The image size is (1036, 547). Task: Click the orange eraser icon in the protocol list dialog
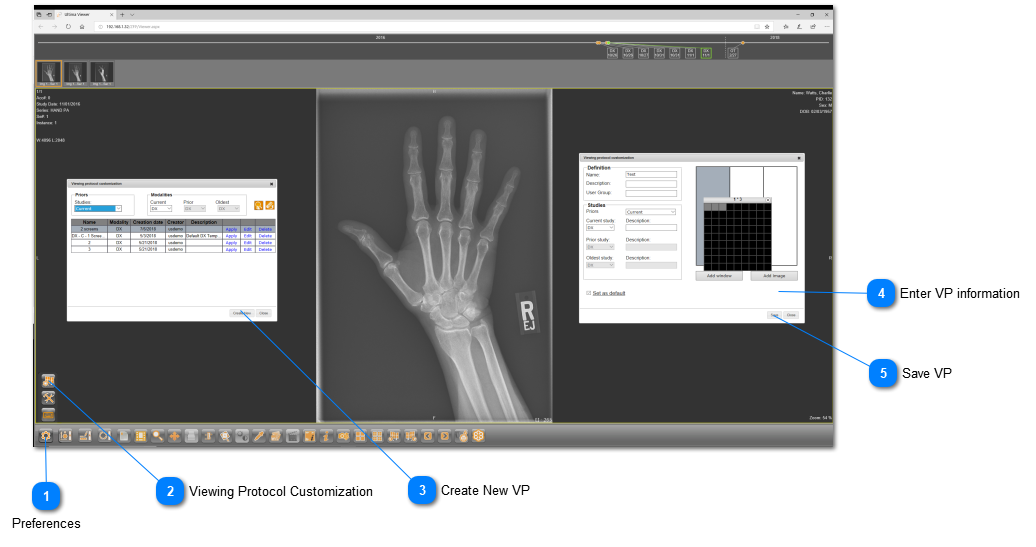click(x=270, y=205)
